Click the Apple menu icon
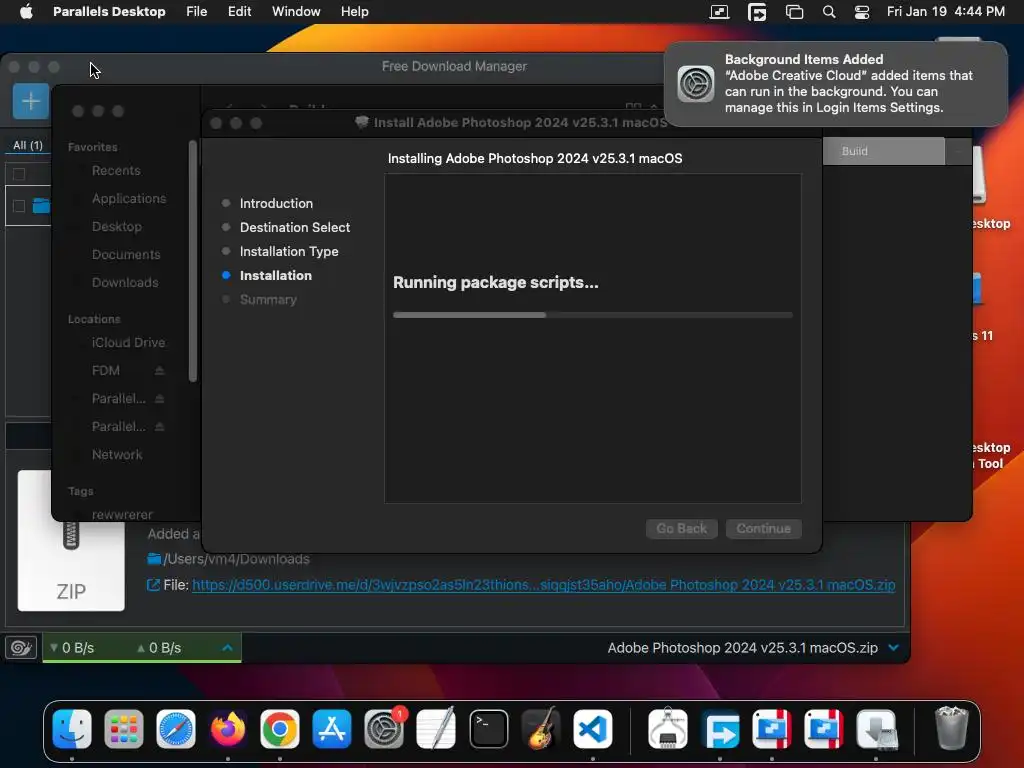This screenshot has height=768, width=1024. [x=26, y=11]
